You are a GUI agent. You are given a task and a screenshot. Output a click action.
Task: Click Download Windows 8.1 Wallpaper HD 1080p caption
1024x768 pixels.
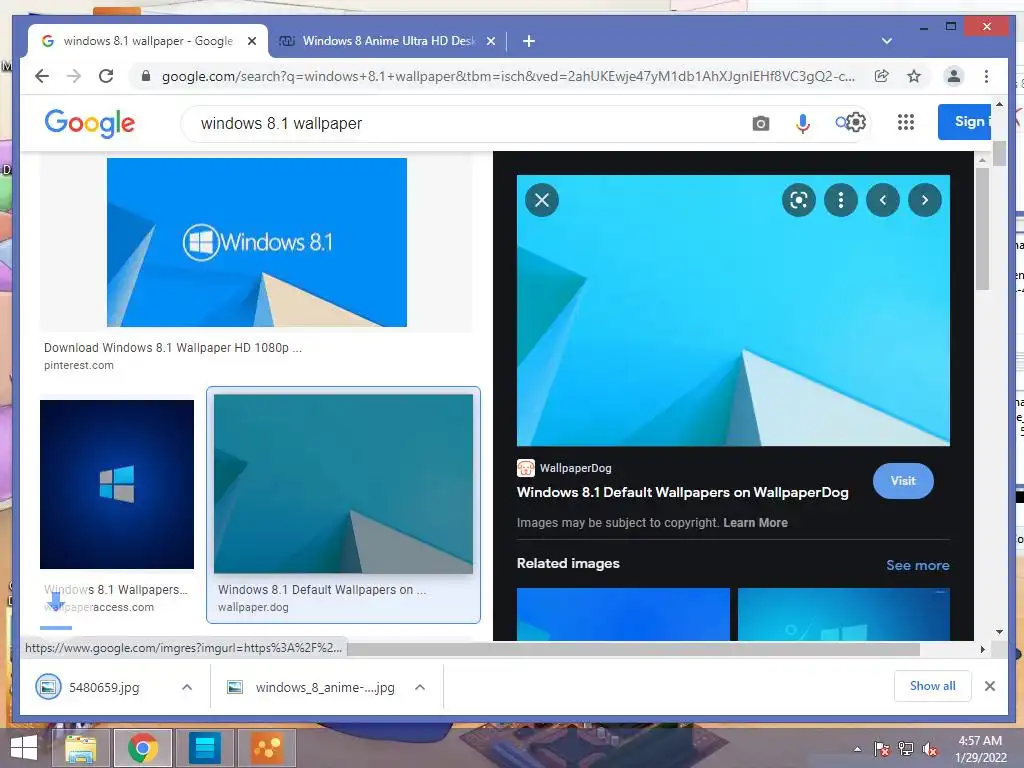pyautogui.click(x=172, y=347)
